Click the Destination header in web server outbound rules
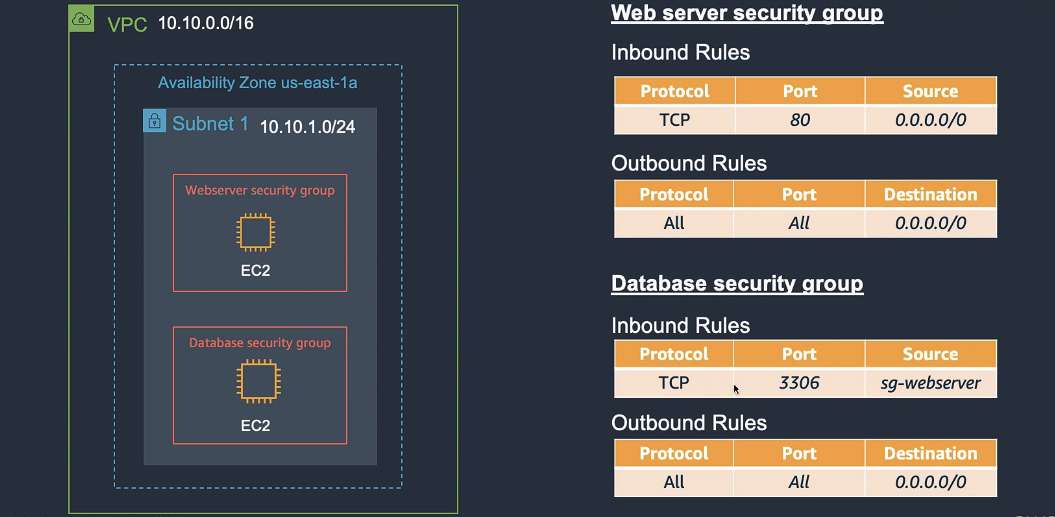 930,195
